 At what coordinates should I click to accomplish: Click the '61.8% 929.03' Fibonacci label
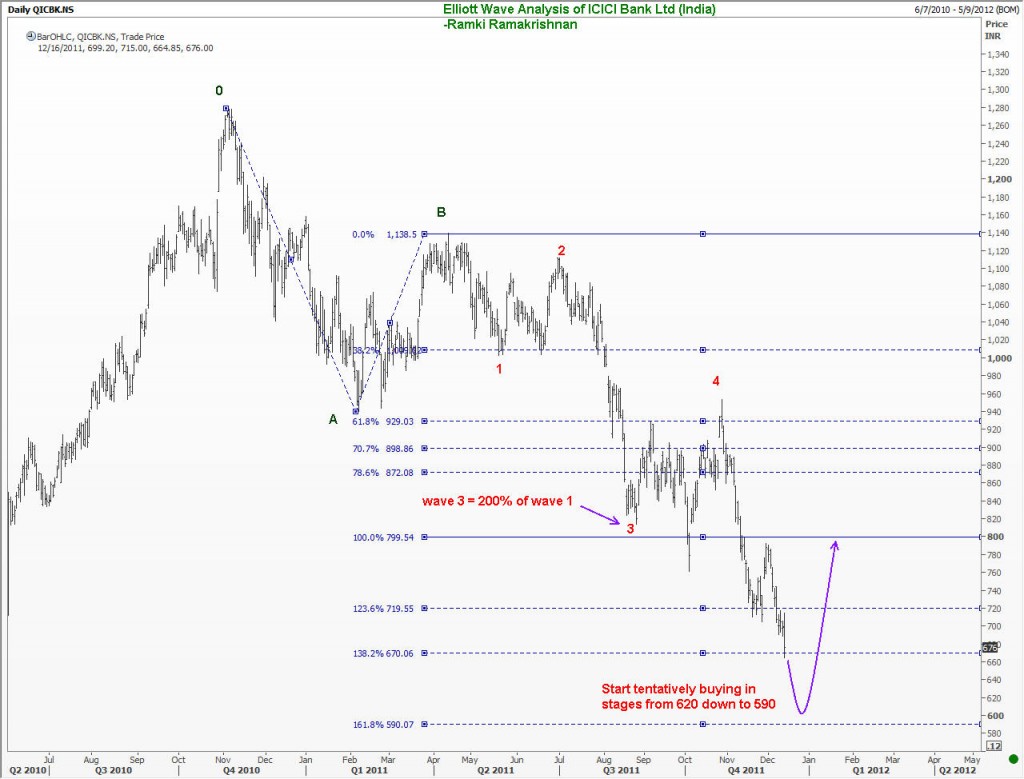[x=383, y=422]
